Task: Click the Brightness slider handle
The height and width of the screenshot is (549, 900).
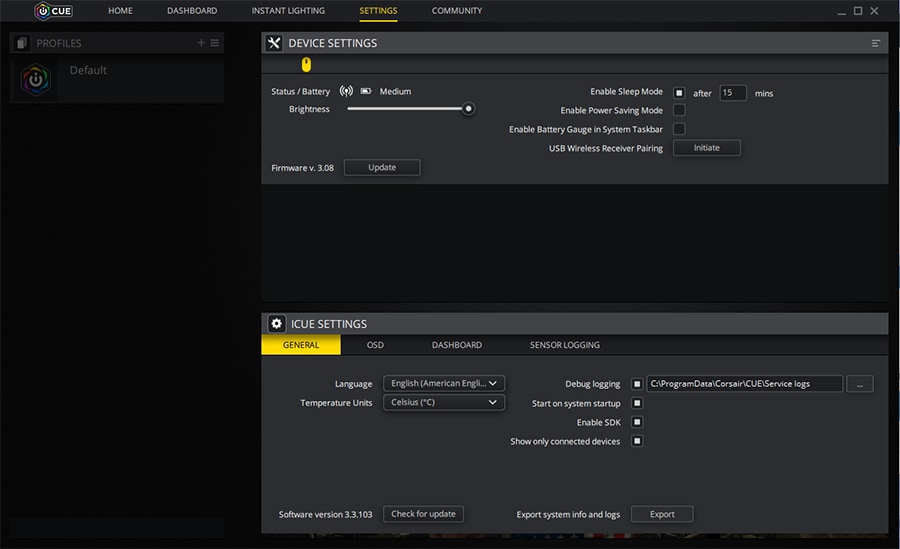Action: [x=468, y=109]
